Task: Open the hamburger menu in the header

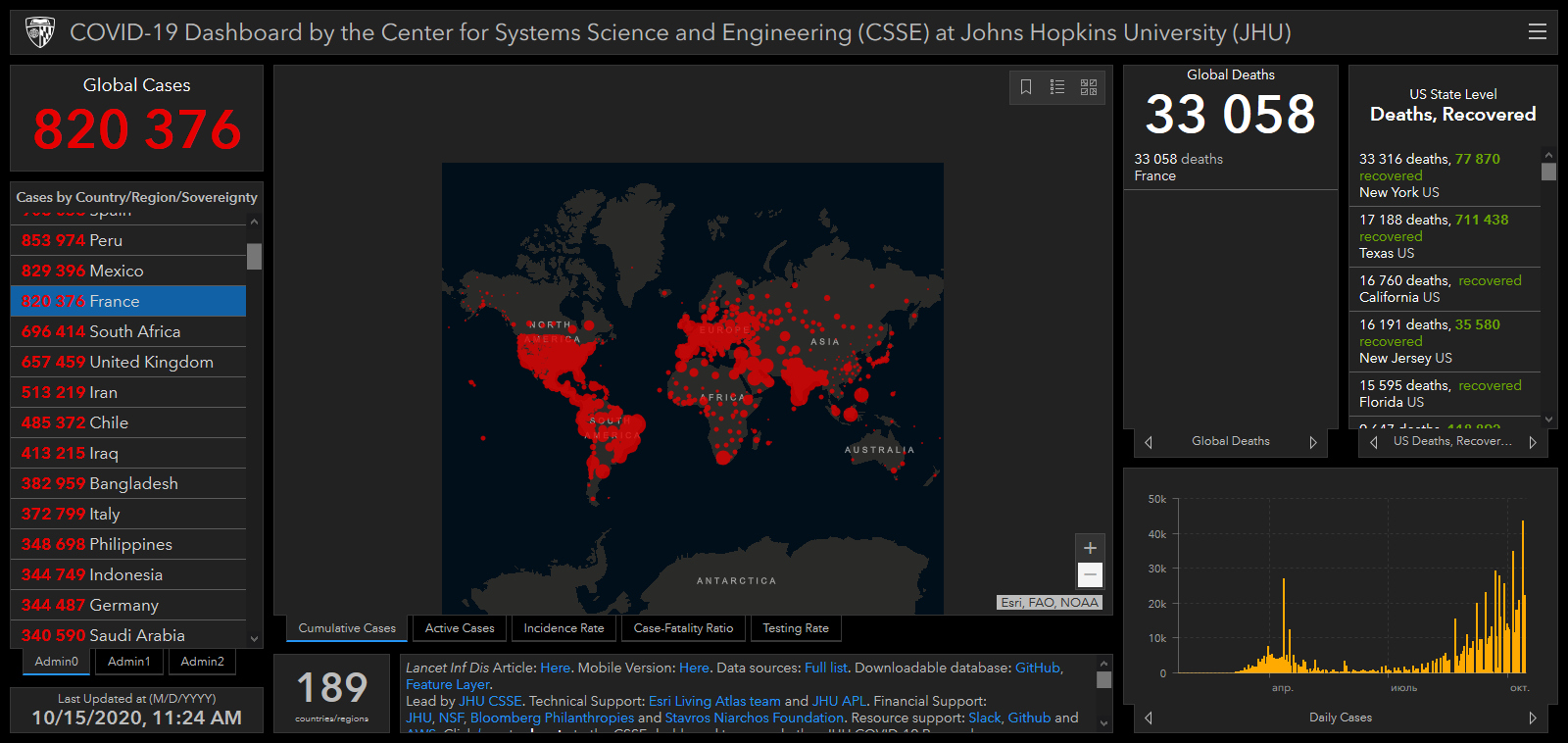Action: tap(1538, 32)
